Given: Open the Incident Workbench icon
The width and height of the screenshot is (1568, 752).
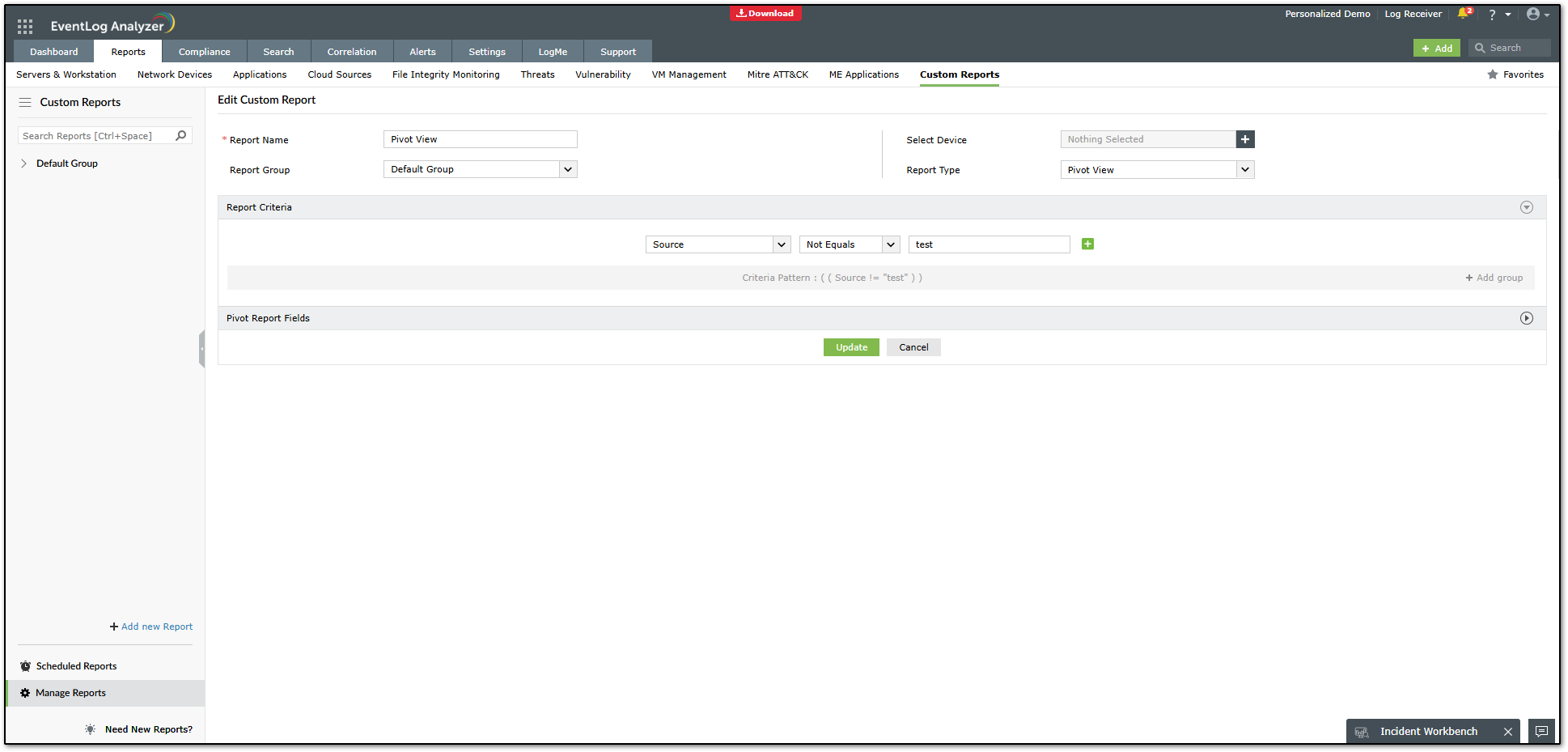Looking at the screenshot, I should point(1362,732).
